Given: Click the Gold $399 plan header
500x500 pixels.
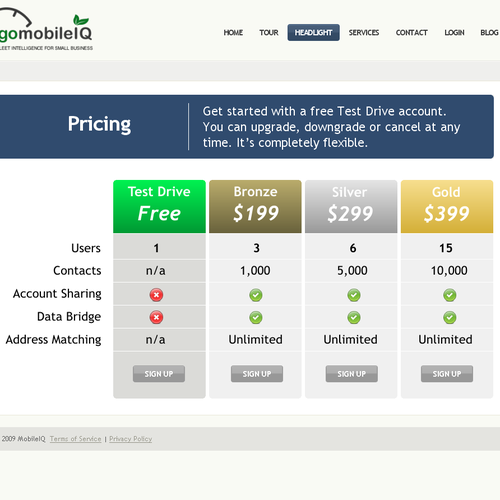Looking at the screenshot, I should tap(447, 206).
